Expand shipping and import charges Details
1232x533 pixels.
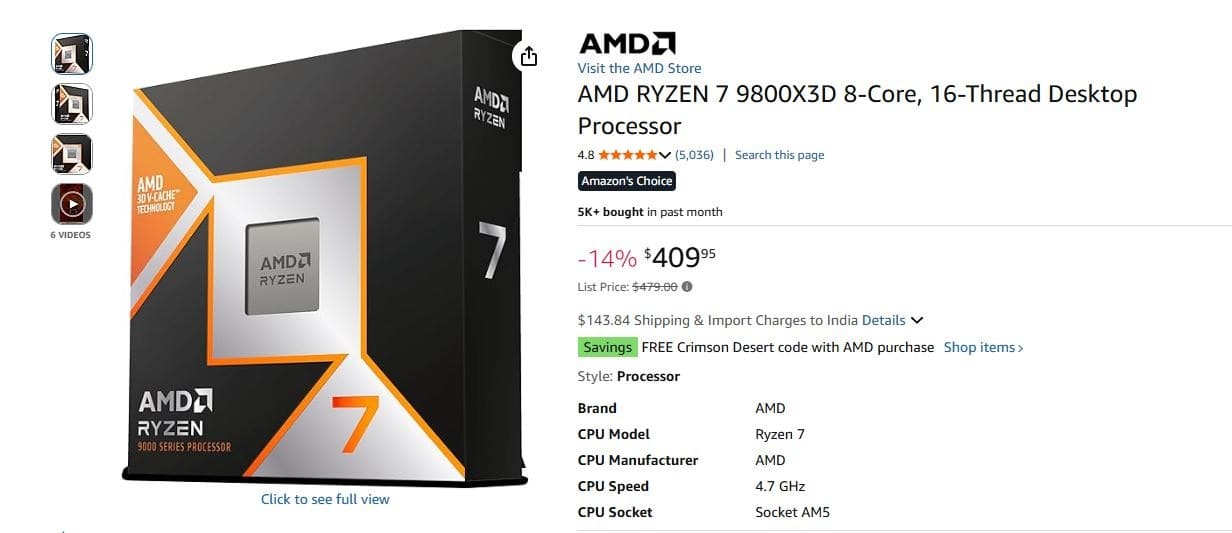click(892, 321)
